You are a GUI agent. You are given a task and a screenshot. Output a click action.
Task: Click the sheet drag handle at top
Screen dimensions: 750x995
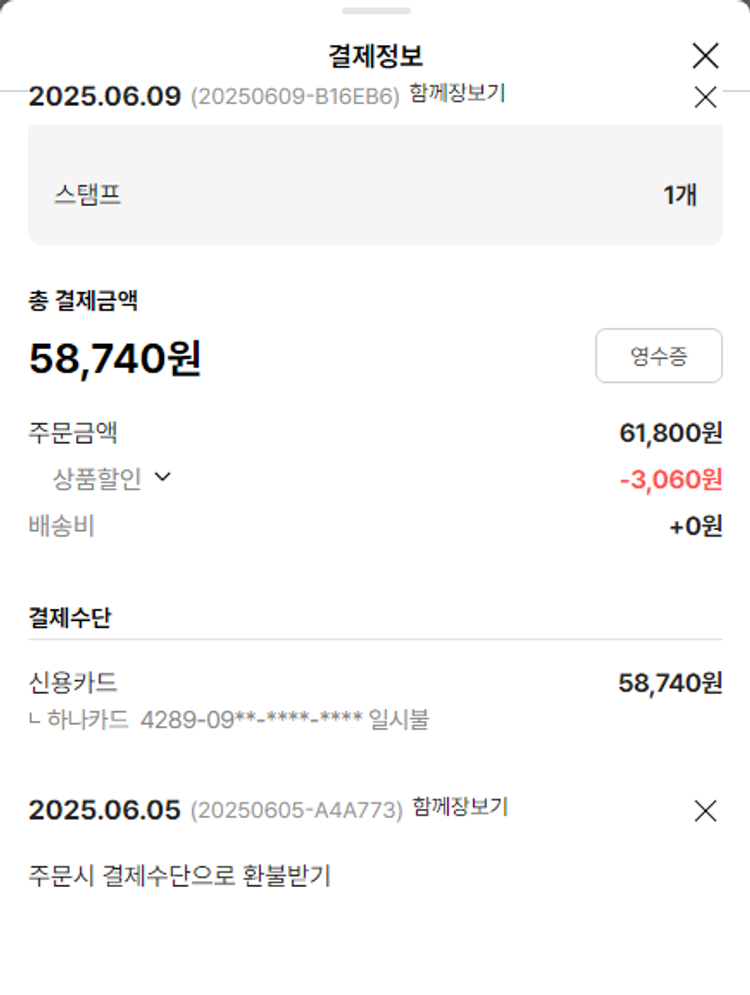click(x=375, y=11)
